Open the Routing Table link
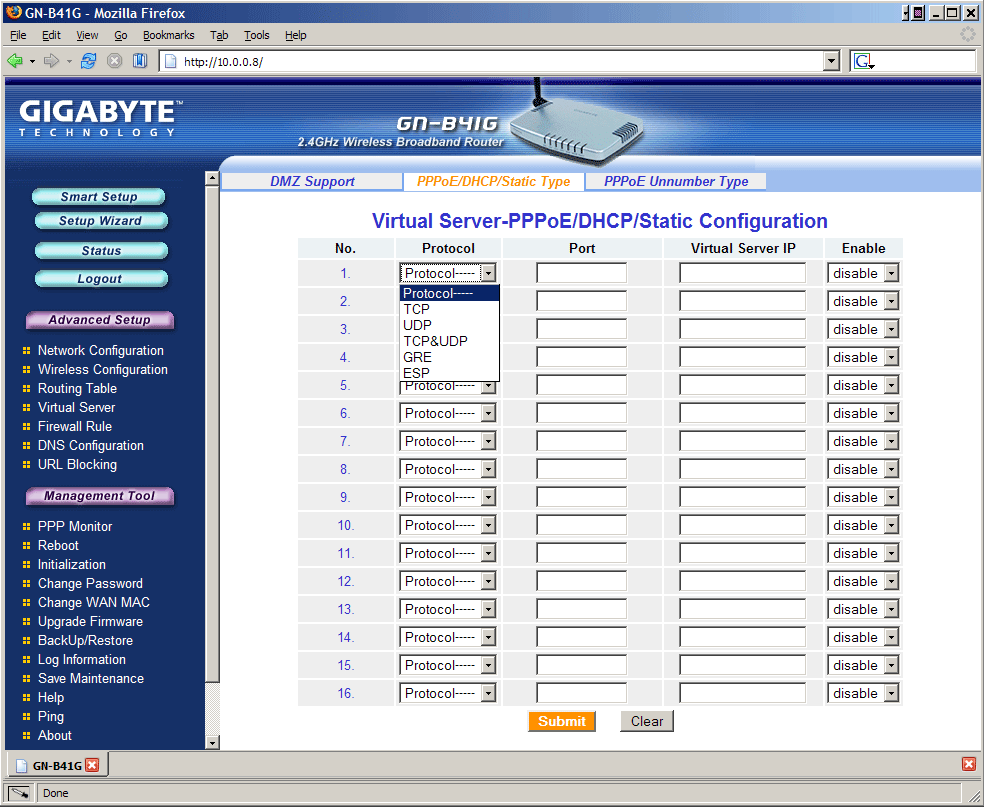 coord(77,388)
